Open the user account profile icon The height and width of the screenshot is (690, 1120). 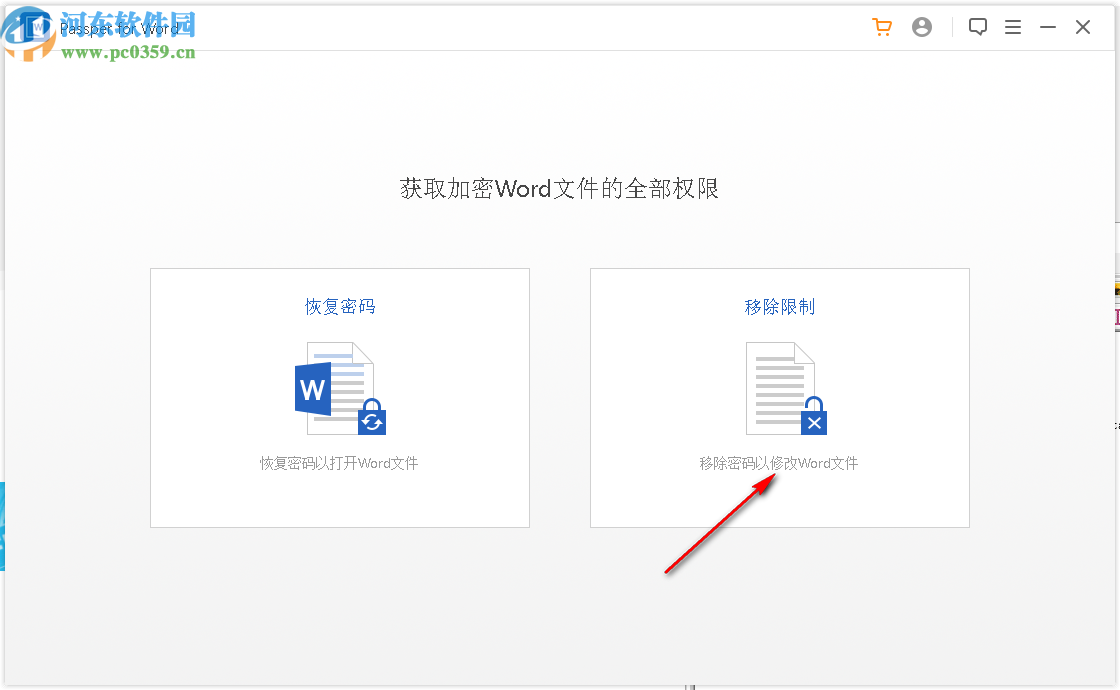click(x=922, y=27)
